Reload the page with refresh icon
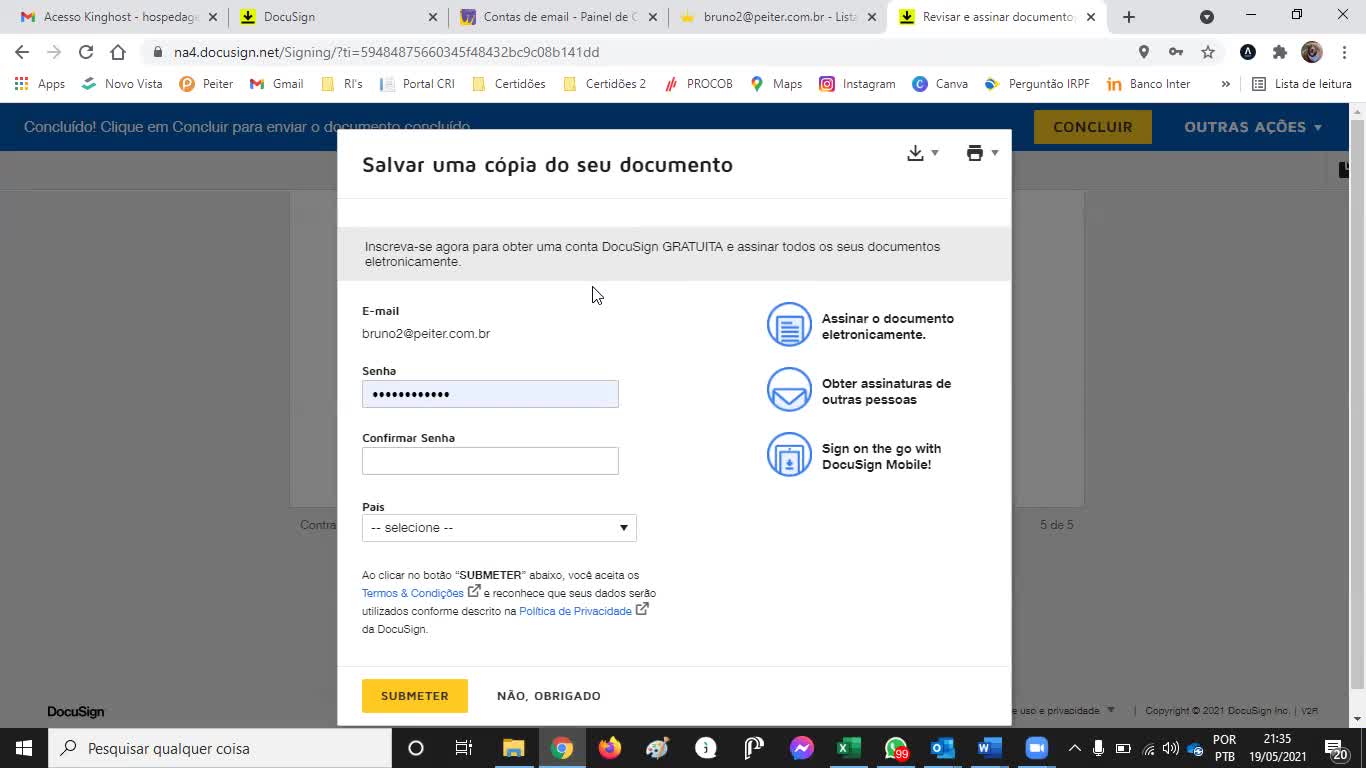The height and width of the screenshot is (768, 1366). pos(86,52)
